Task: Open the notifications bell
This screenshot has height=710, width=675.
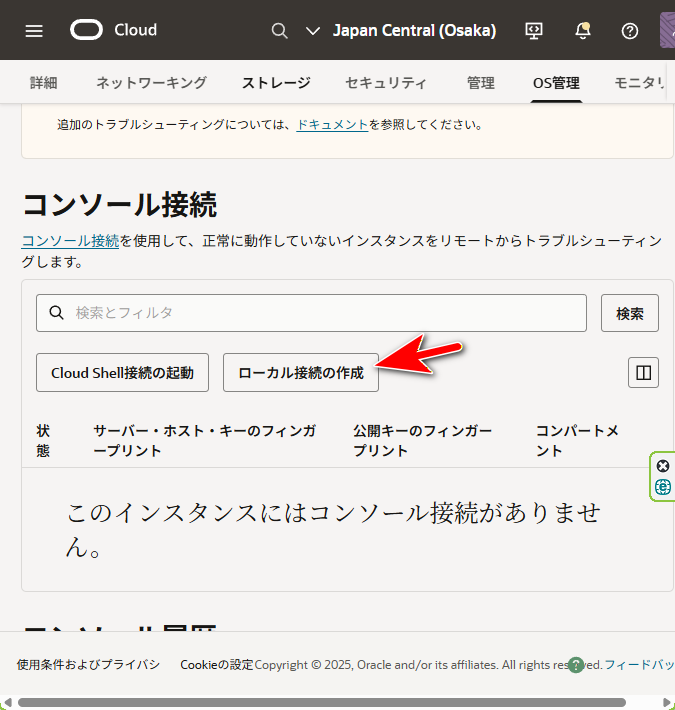Action: pyautogui.click(x=583, y=30)
